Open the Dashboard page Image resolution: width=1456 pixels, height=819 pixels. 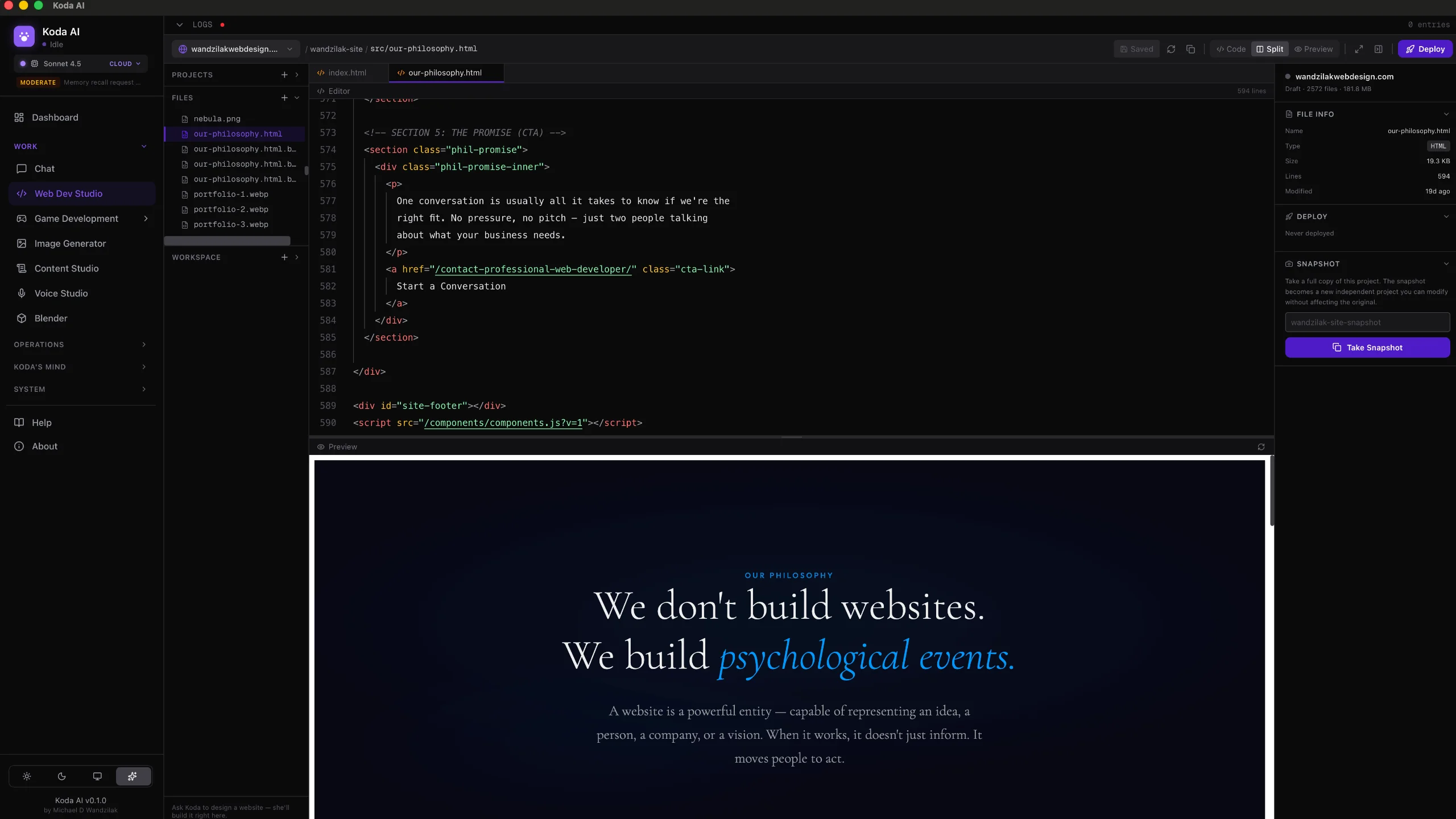point(55,117)
